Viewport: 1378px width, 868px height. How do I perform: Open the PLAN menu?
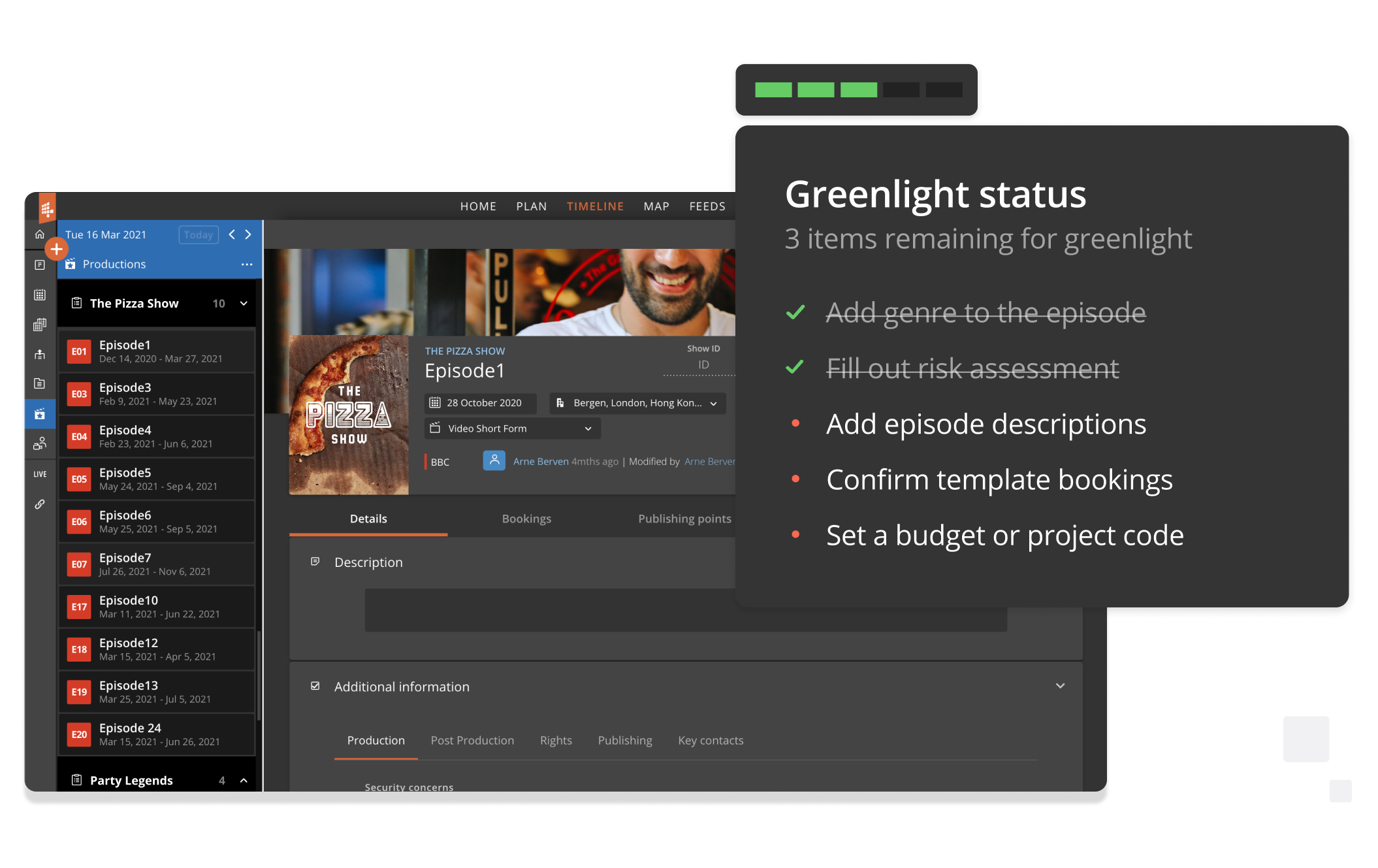[532, 206]
